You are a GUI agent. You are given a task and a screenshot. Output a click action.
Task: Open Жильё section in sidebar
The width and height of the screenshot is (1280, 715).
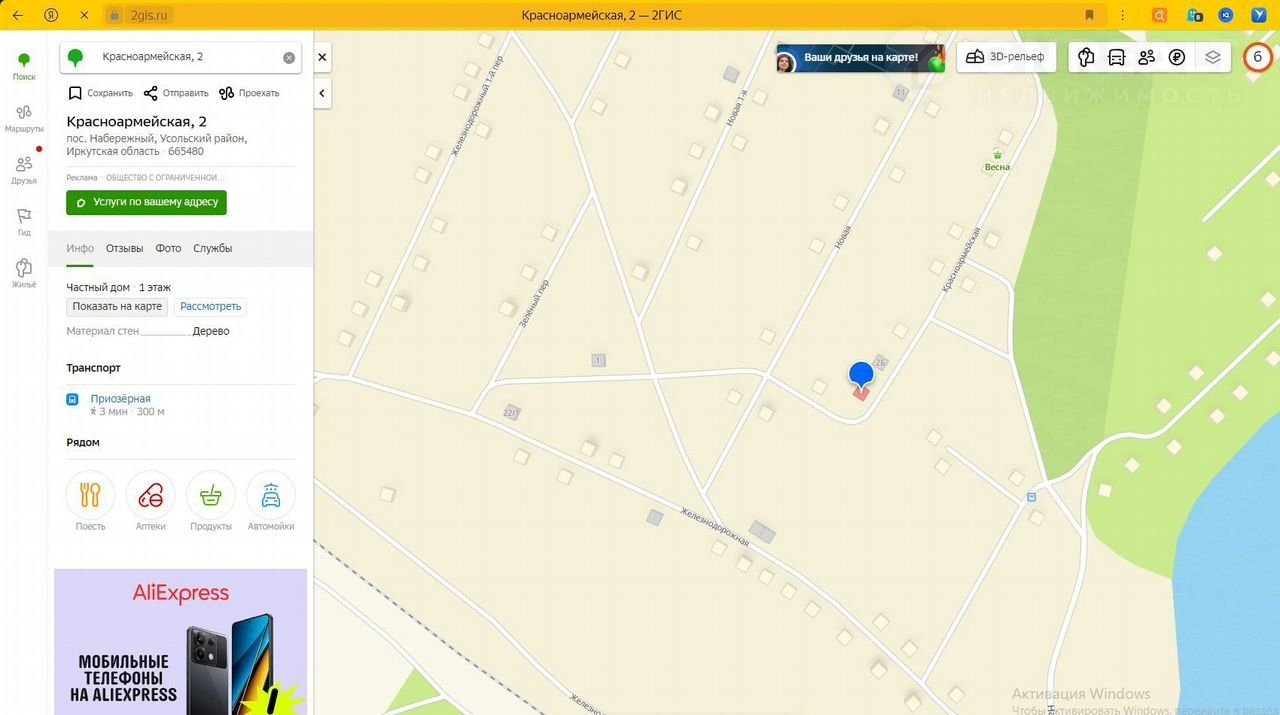click(24, 273)
